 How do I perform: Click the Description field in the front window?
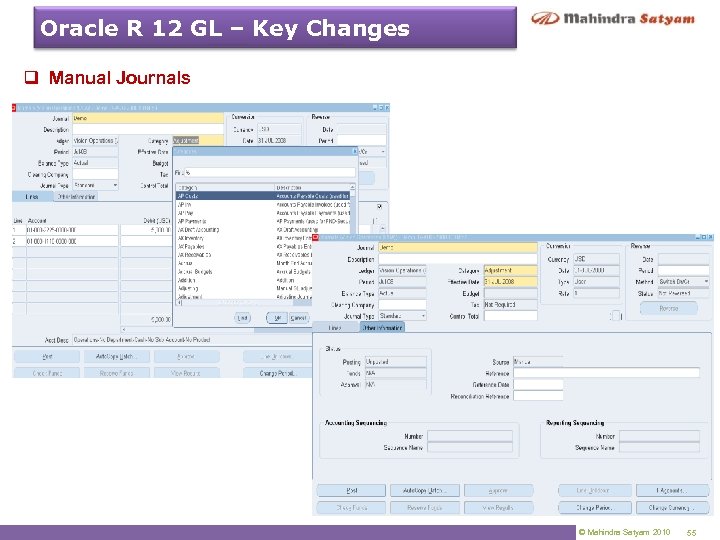point(458,259)
